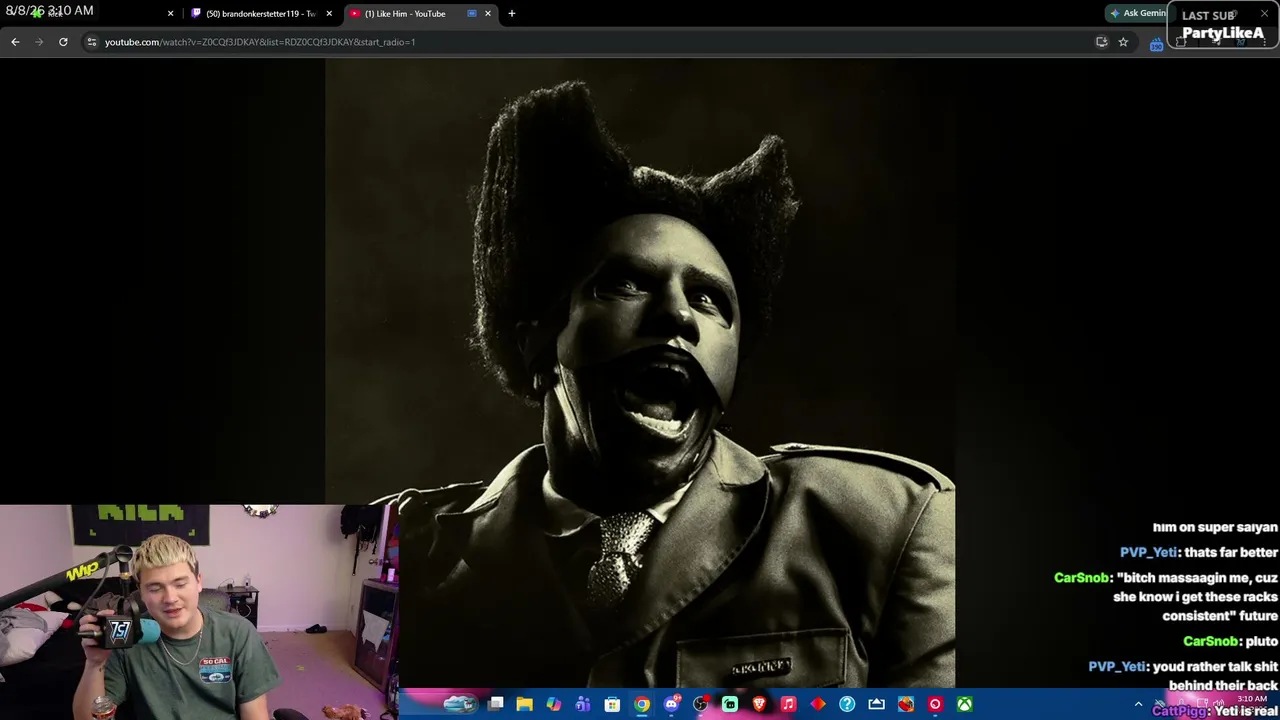Open File Explorer from the taskbar
This screenshot has width=1280, height=720.
point(524,705)
